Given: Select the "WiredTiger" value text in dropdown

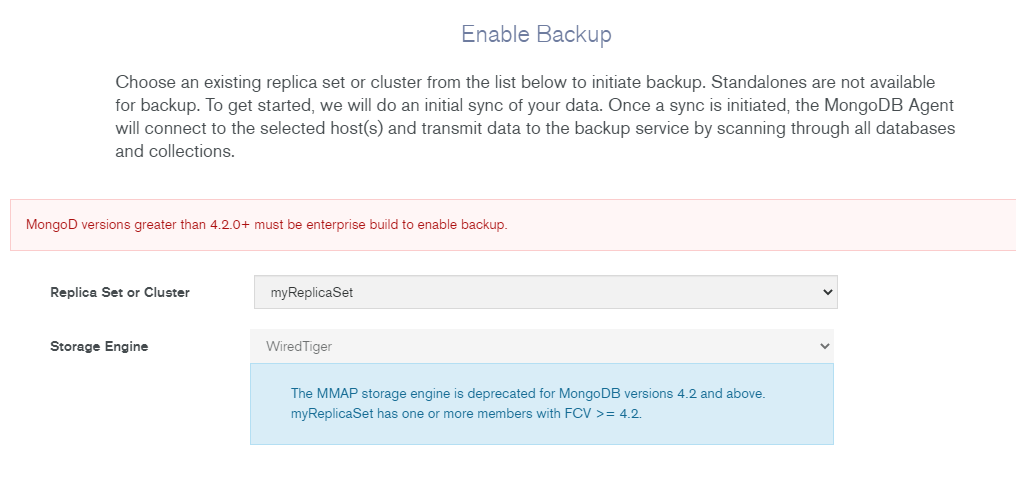Looking at the screenshot, I should [x=299, y=346].
